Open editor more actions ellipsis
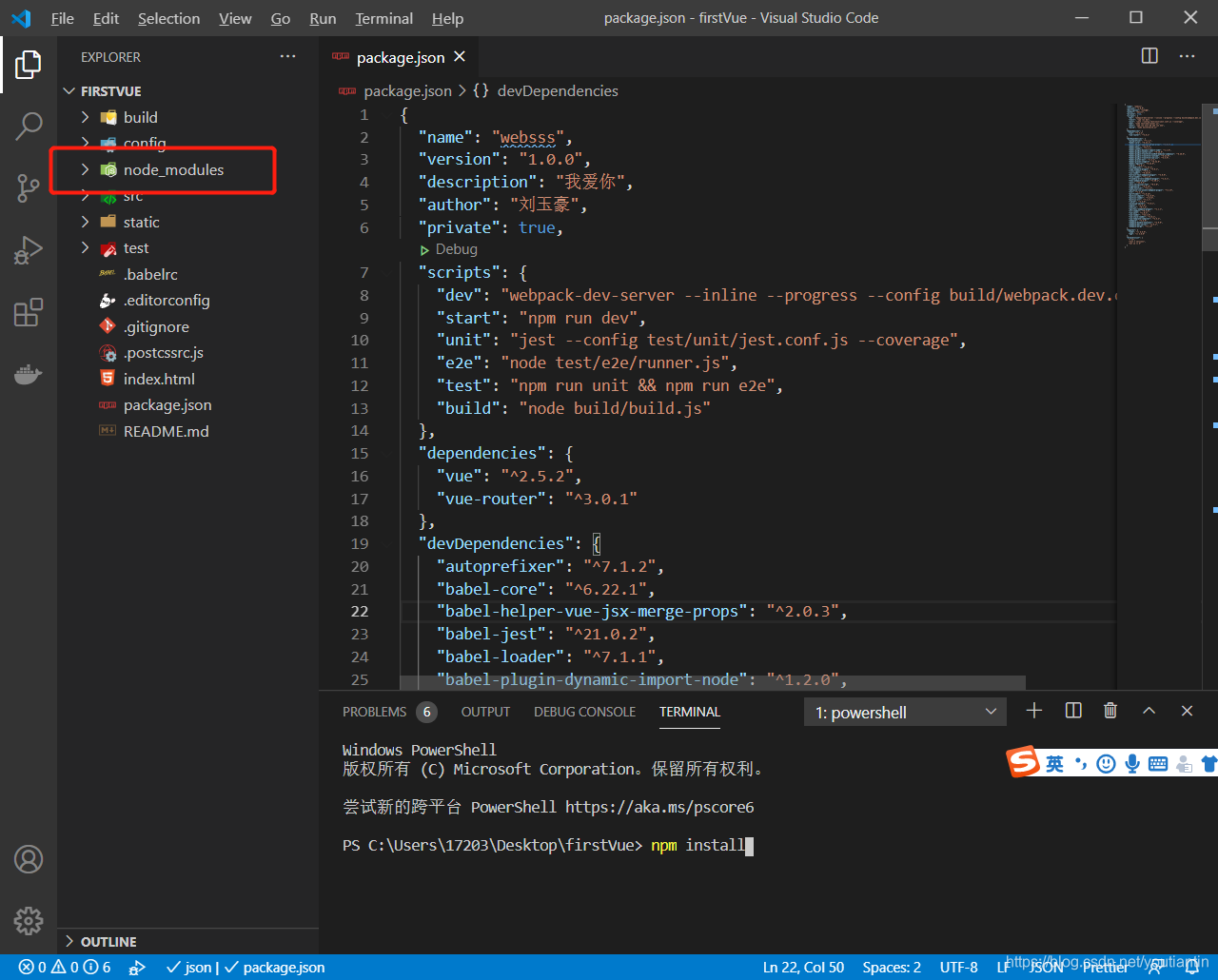Screen dimensions: 1218x980 pyautogui.click(x=1188, y=56)
